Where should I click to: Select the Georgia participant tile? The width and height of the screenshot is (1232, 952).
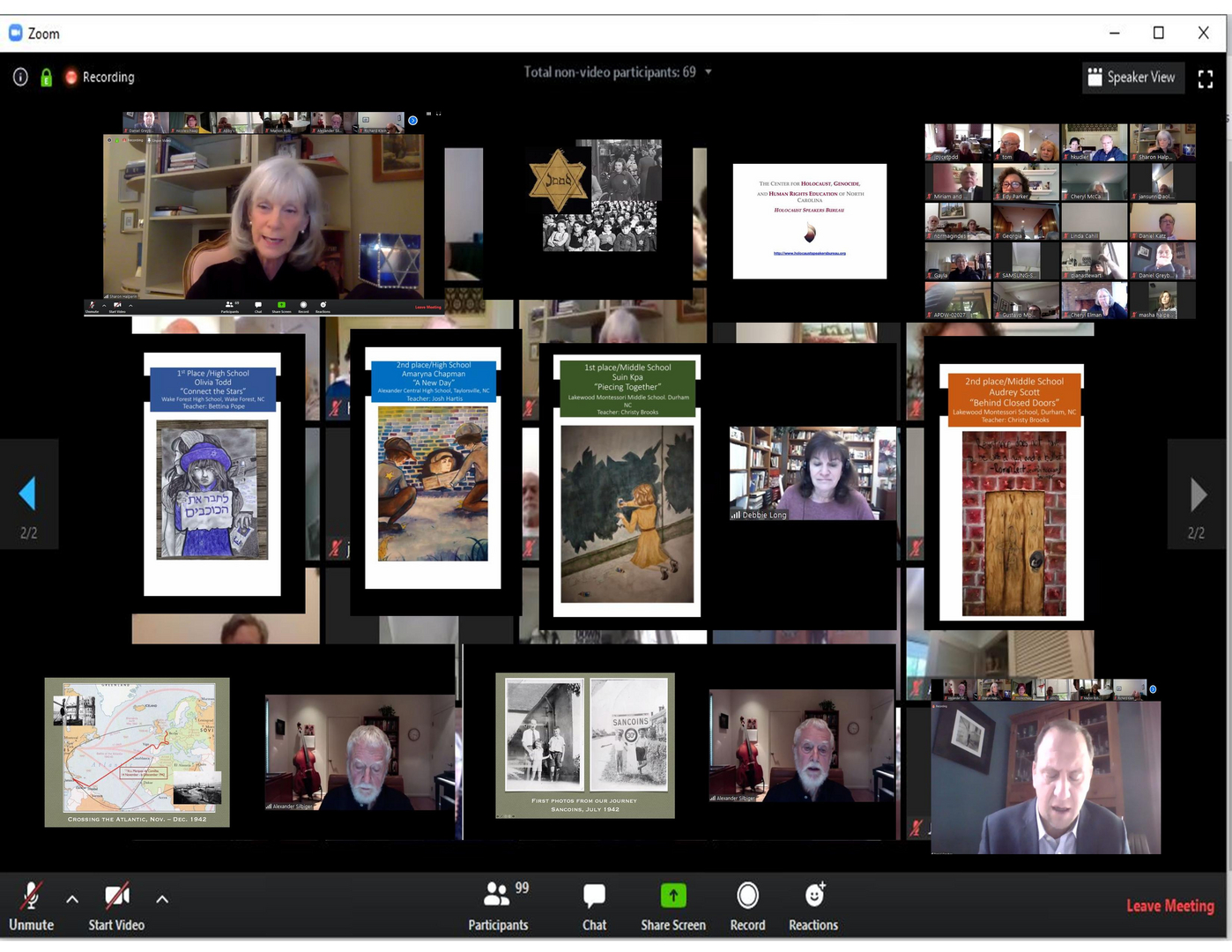tap(1026, 222)
